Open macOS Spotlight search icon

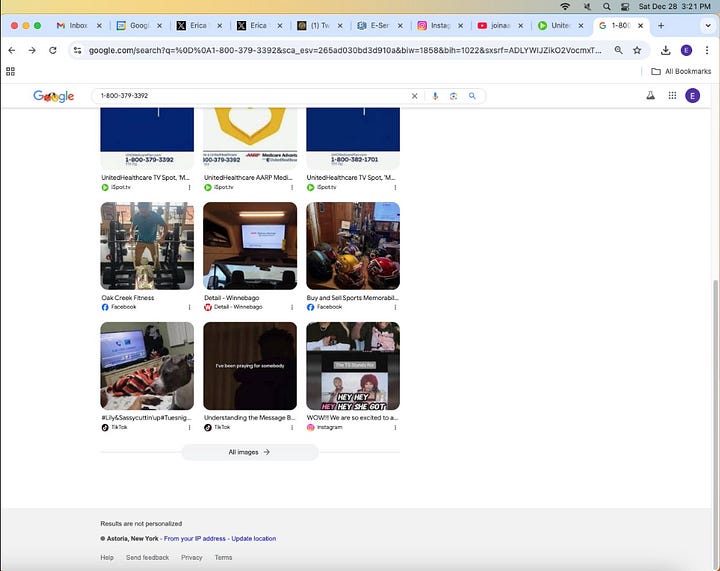click(607, 6)
